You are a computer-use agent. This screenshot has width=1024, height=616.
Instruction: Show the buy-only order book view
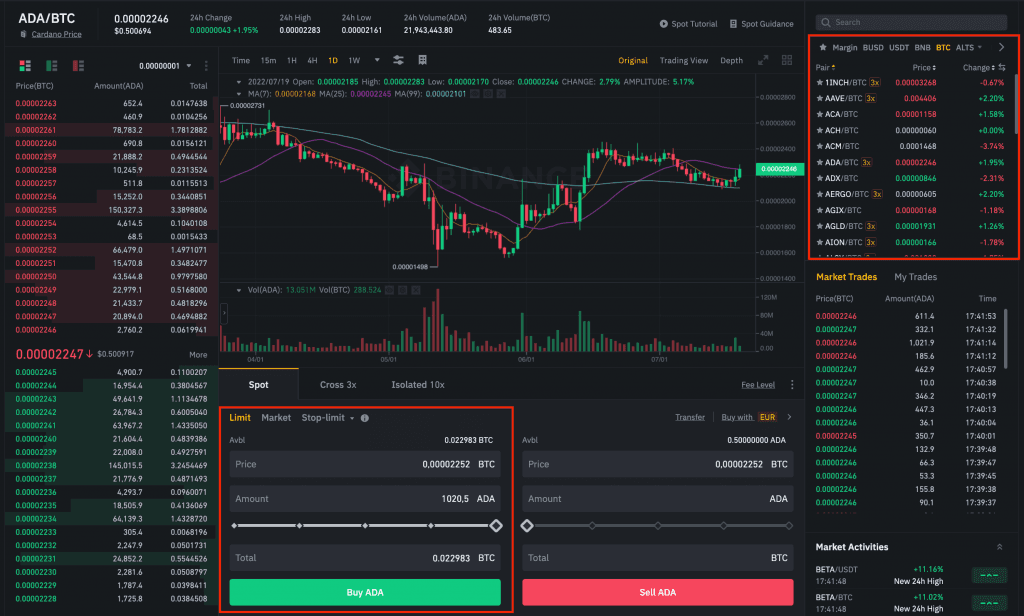[49, 66]
